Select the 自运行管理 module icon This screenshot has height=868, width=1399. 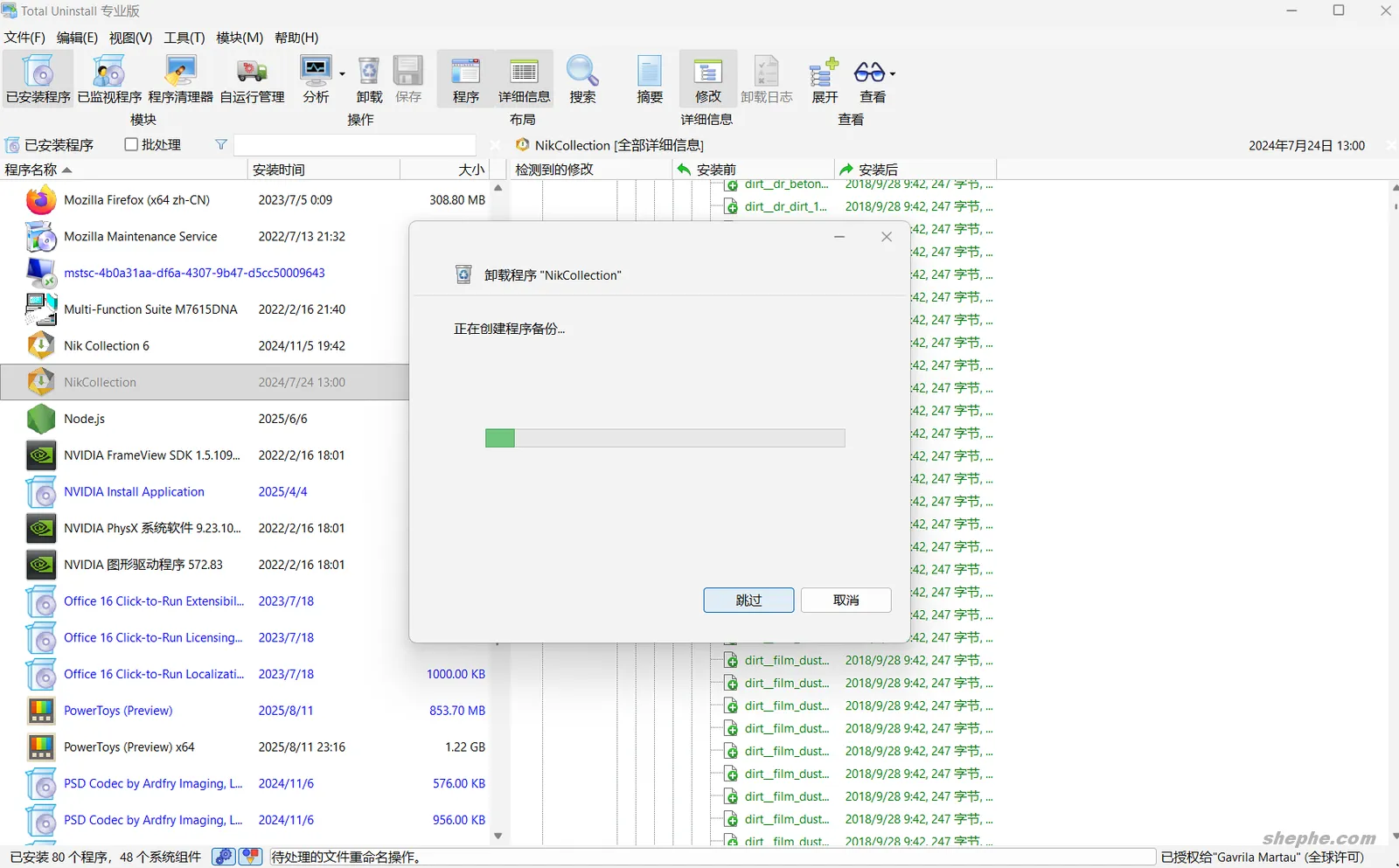pos(251,79)
